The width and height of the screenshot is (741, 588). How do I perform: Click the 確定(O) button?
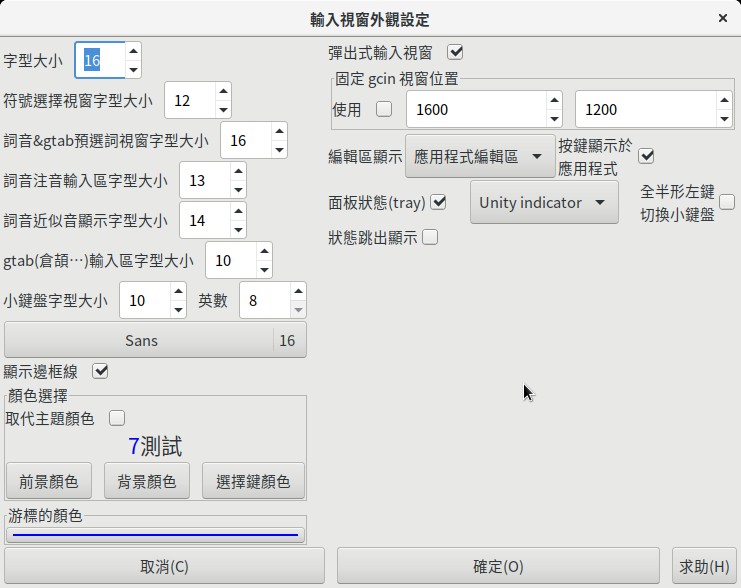pyautogui.click(x=498, y=566)
